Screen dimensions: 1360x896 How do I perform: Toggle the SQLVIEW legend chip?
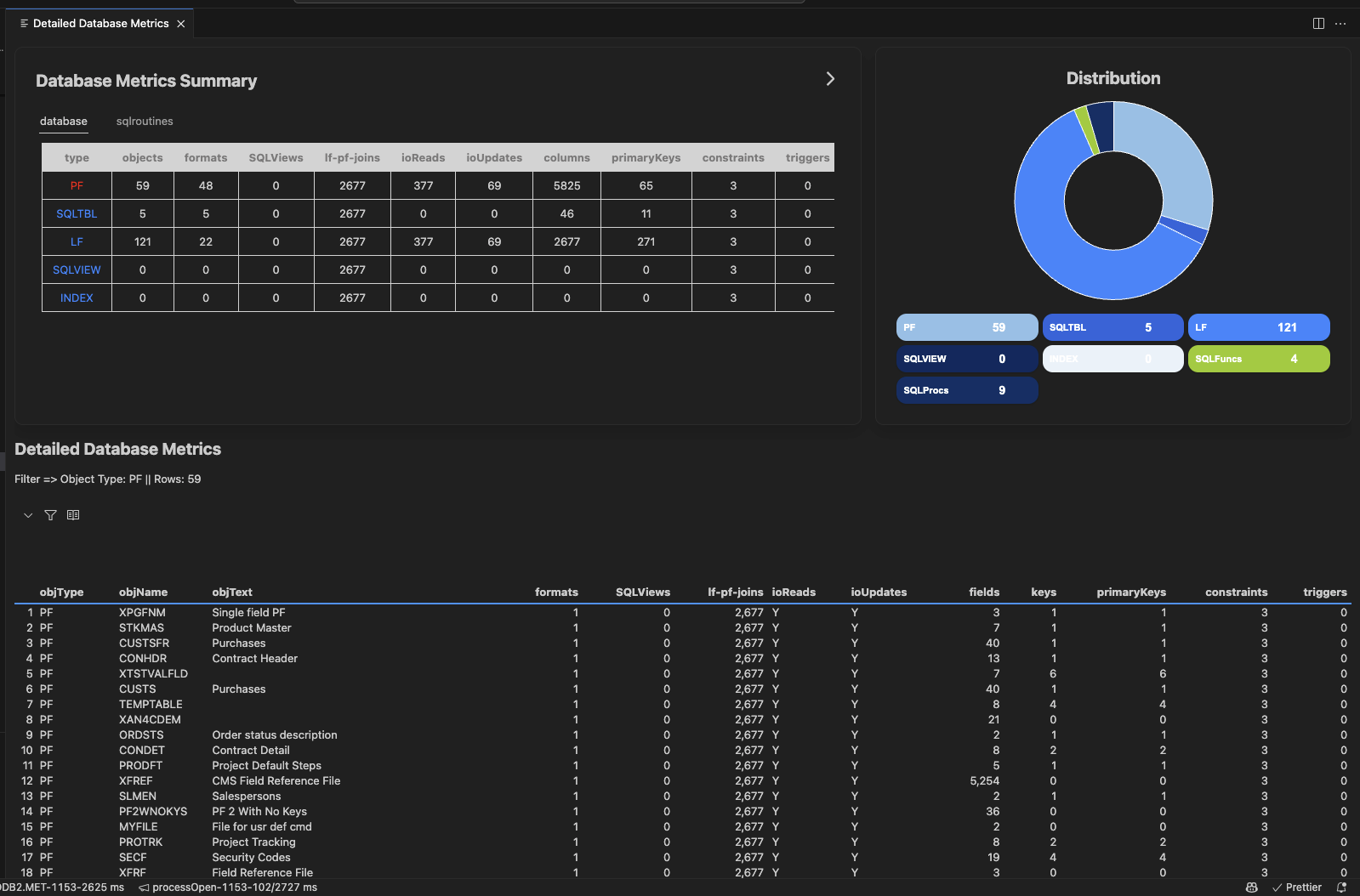966,359
